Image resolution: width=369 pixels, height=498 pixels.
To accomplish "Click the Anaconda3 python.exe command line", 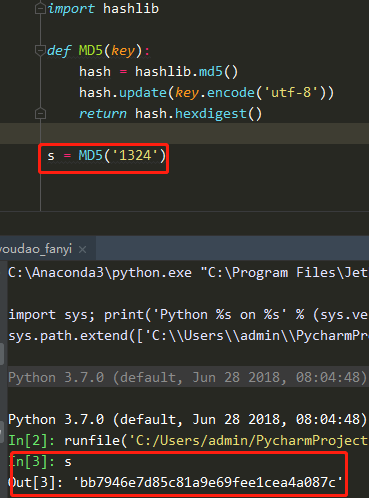I will [188, 273].
